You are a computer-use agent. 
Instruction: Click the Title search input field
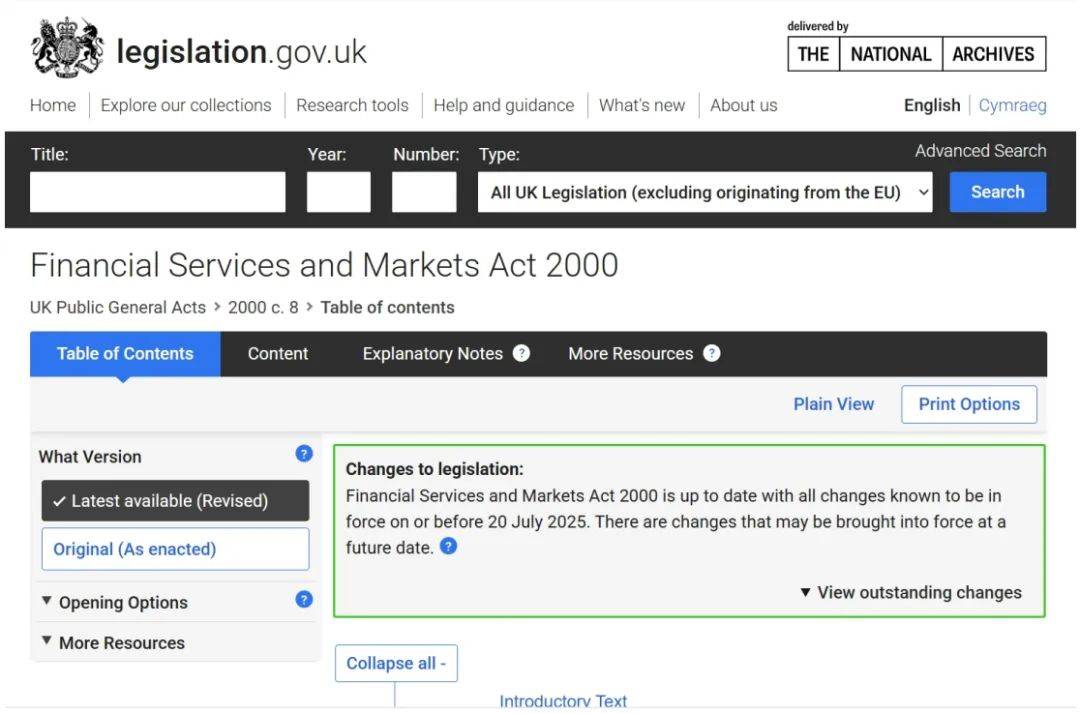(x=158, y=192)
